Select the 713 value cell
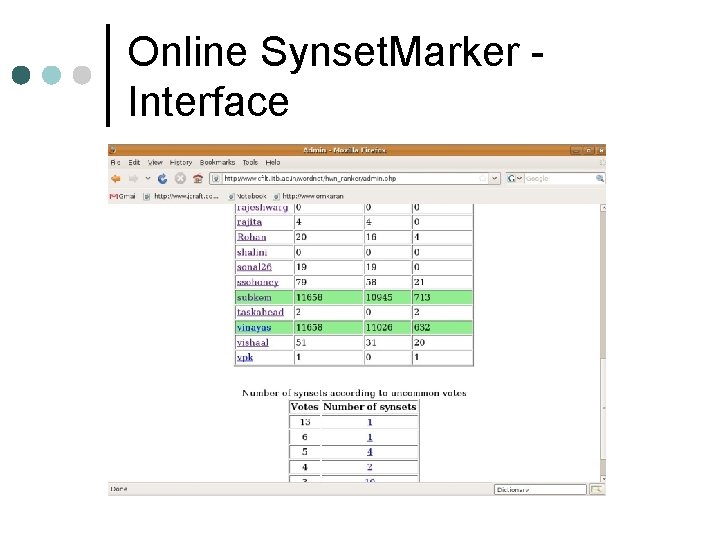Screen dimensions: 720x540 coord(442,298)
